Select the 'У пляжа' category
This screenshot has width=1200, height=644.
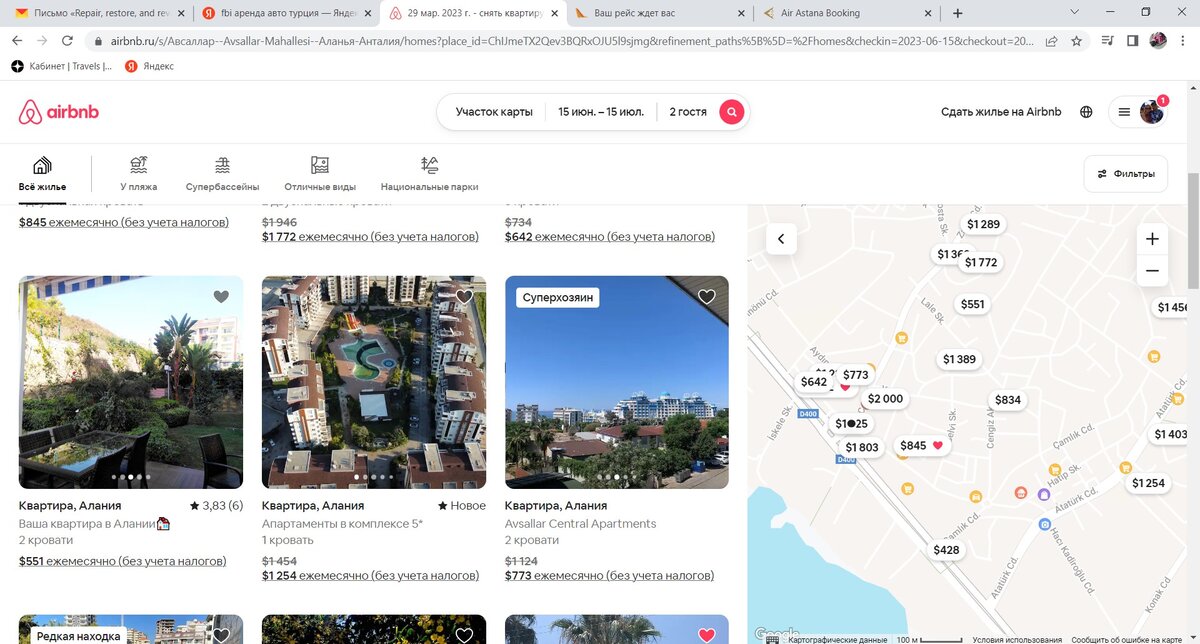pos(139,174)
